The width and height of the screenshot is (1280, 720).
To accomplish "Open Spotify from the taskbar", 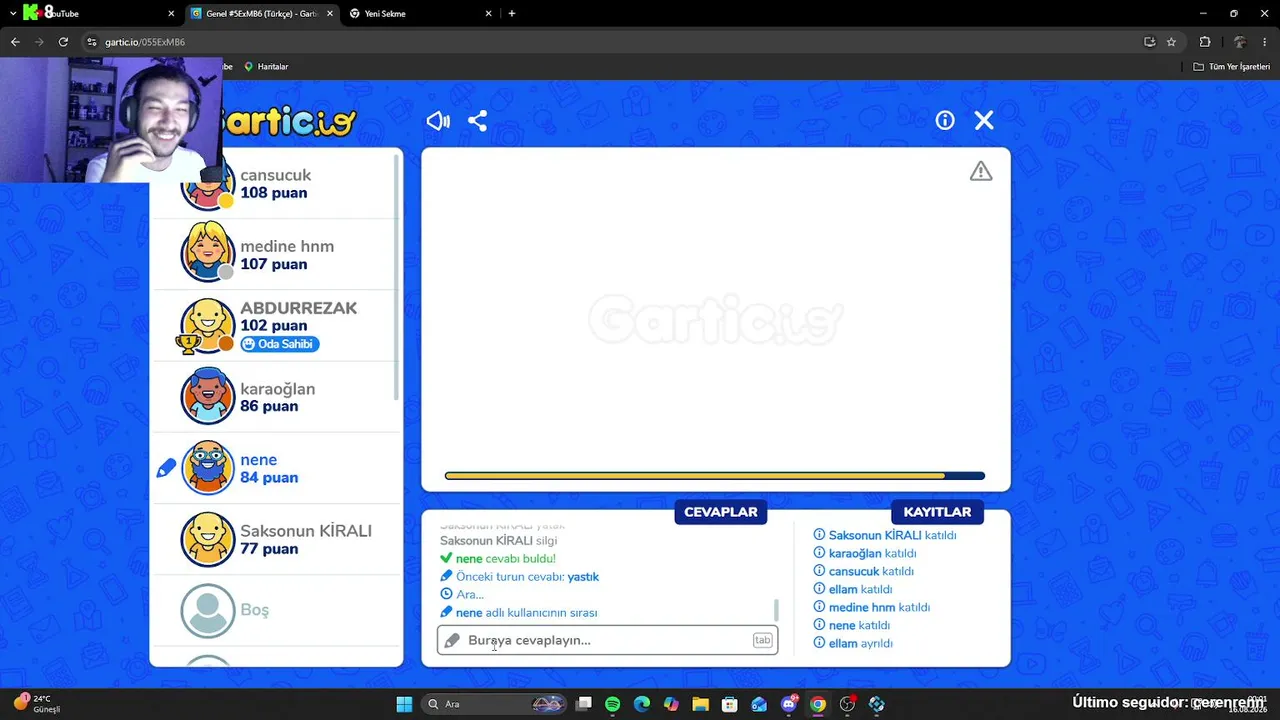I will 613,704.
